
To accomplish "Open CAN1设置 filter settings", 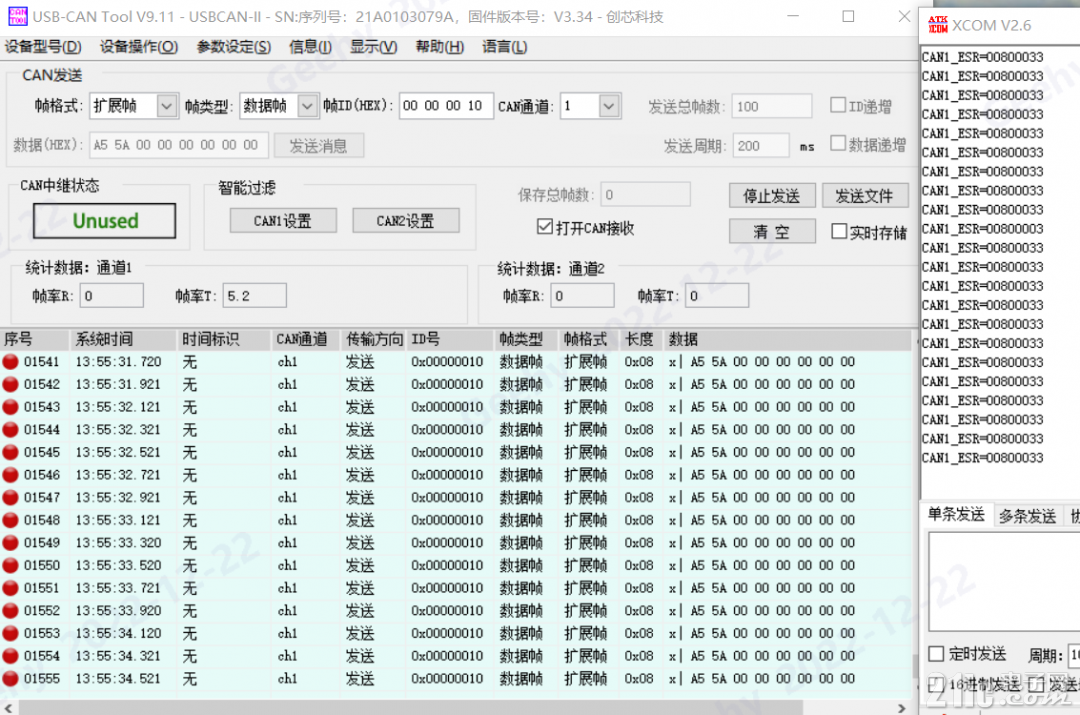I will [x=282, y=221].
